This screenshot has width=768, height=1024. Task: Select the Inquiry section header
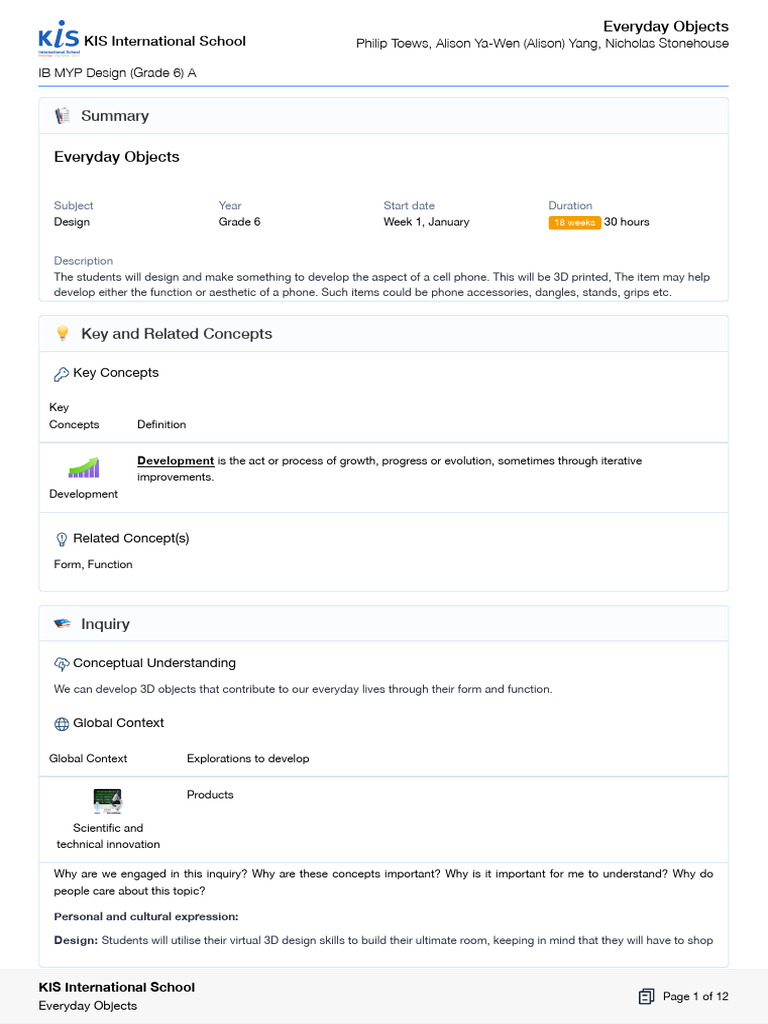point(105,624)
